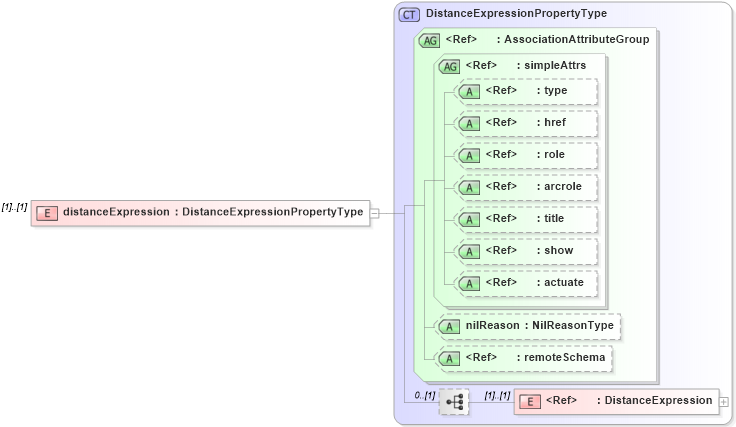Select the ': role' attribute label

point(551,154)
